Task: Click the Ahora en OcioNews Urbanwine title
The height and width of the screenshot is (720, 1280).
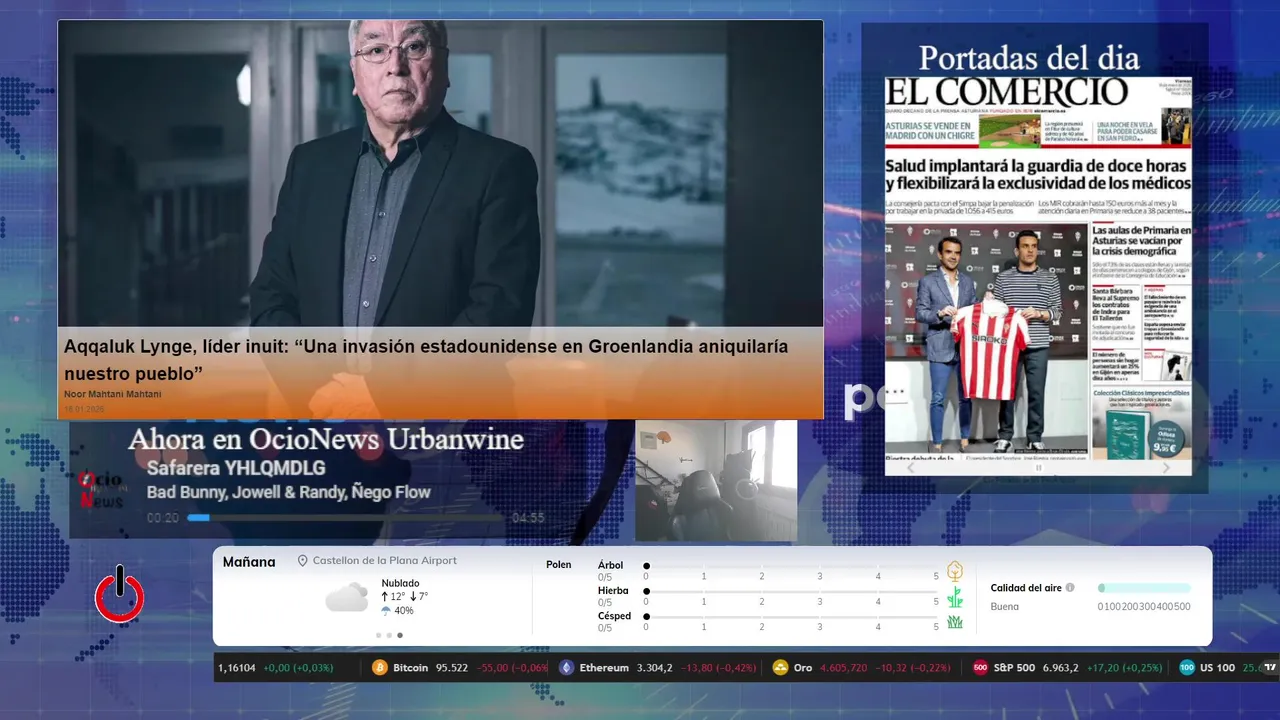Action: (x=326, y=439)
